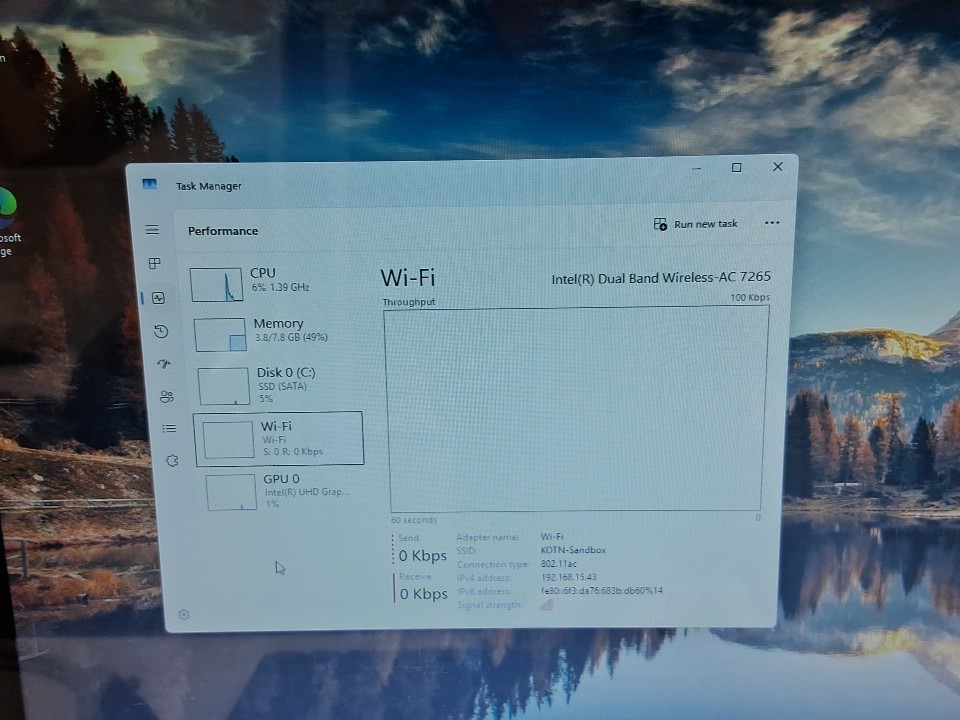Switch to the Users page icon

pyautogui.click(x=166, y=397)
